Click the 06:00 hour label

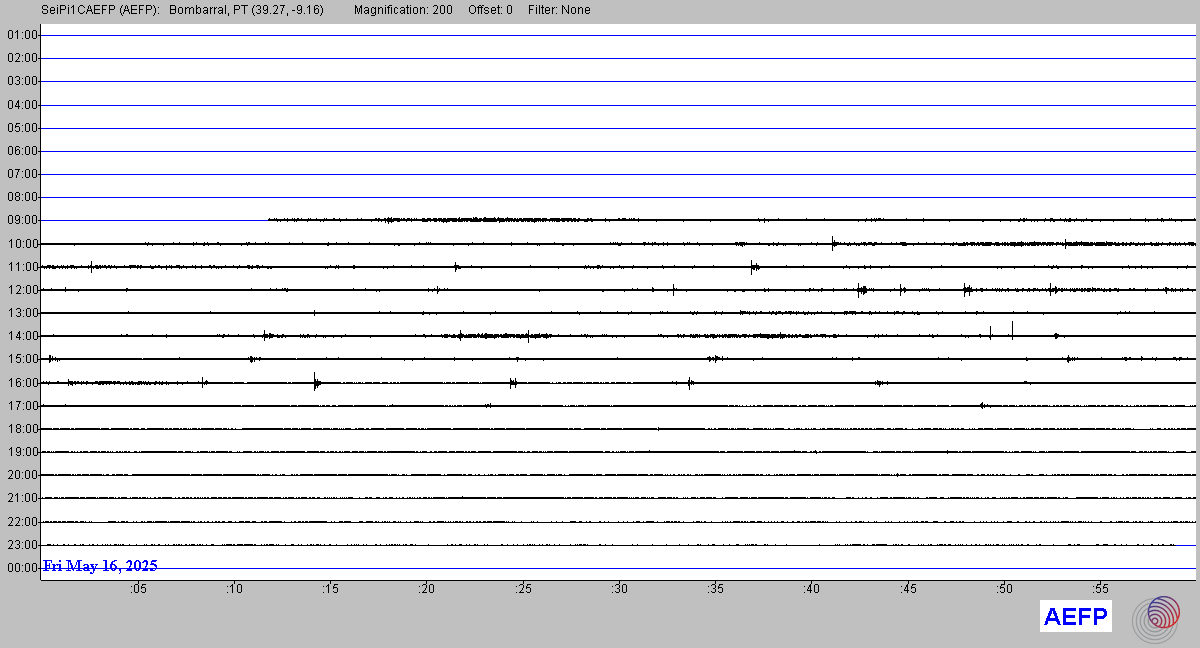tap(22, 151)
